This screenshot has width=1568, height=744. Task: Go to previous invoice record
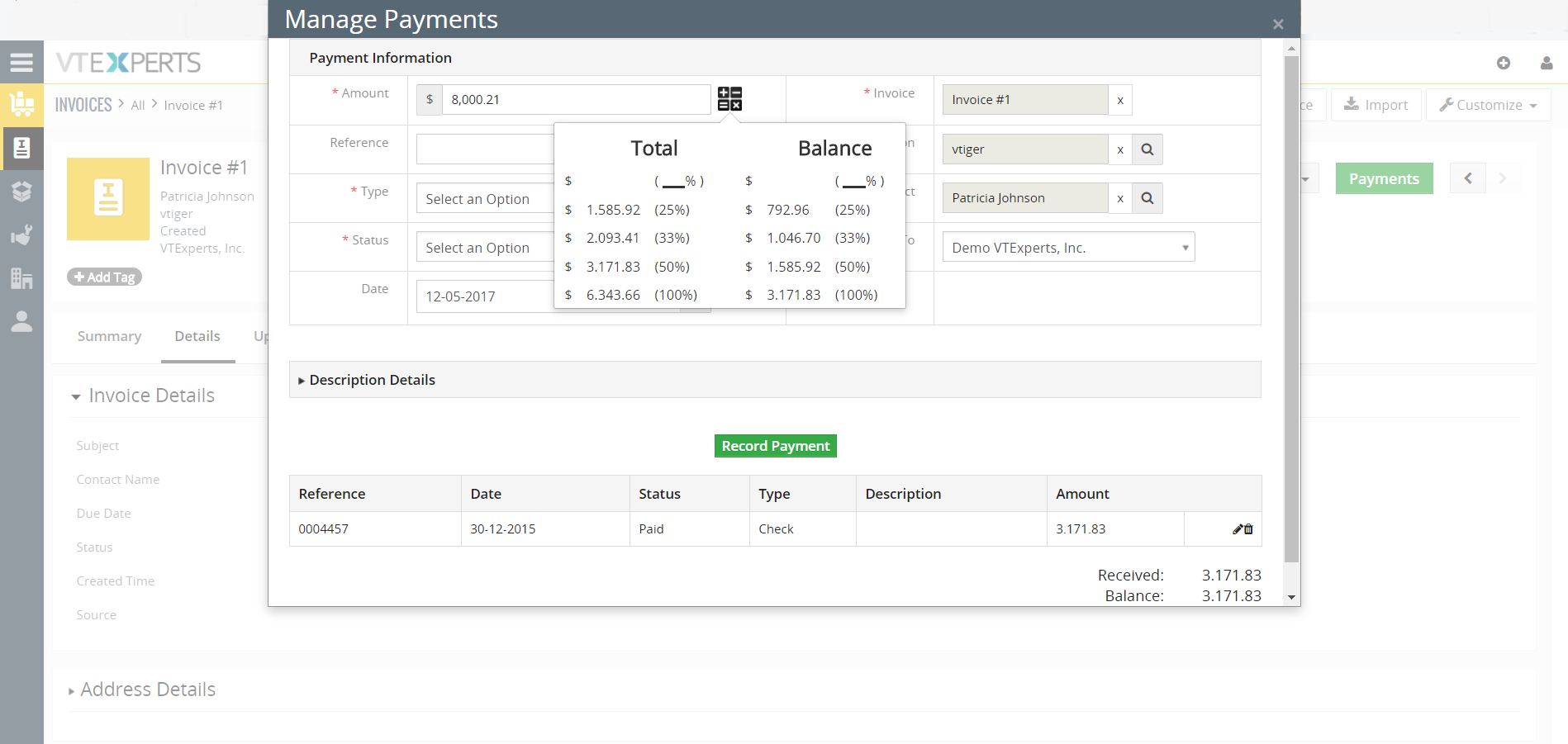click(x=1468, y=178)
